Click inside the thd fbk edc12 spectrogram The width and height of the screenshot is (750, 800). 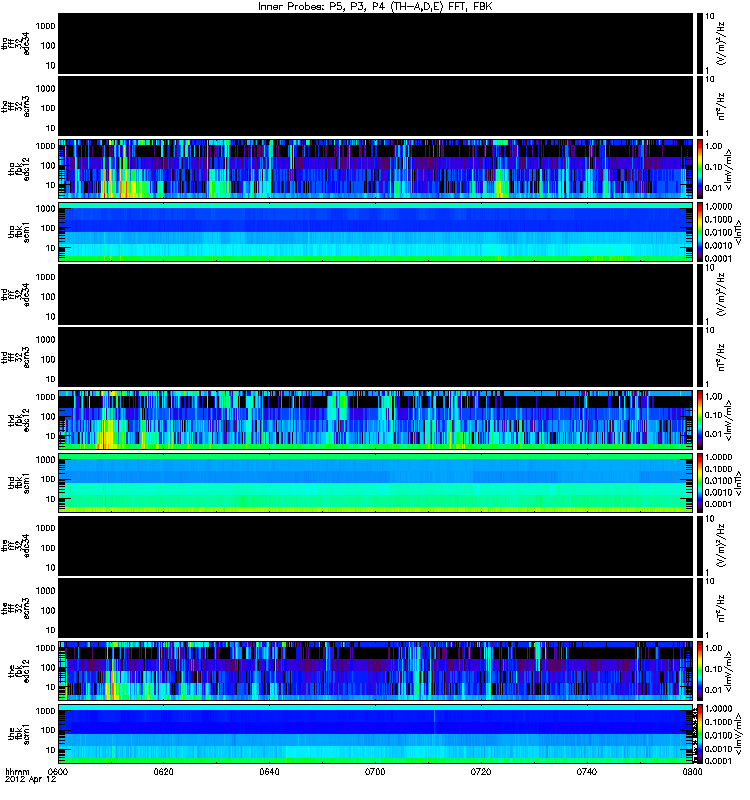coord(376,420)
